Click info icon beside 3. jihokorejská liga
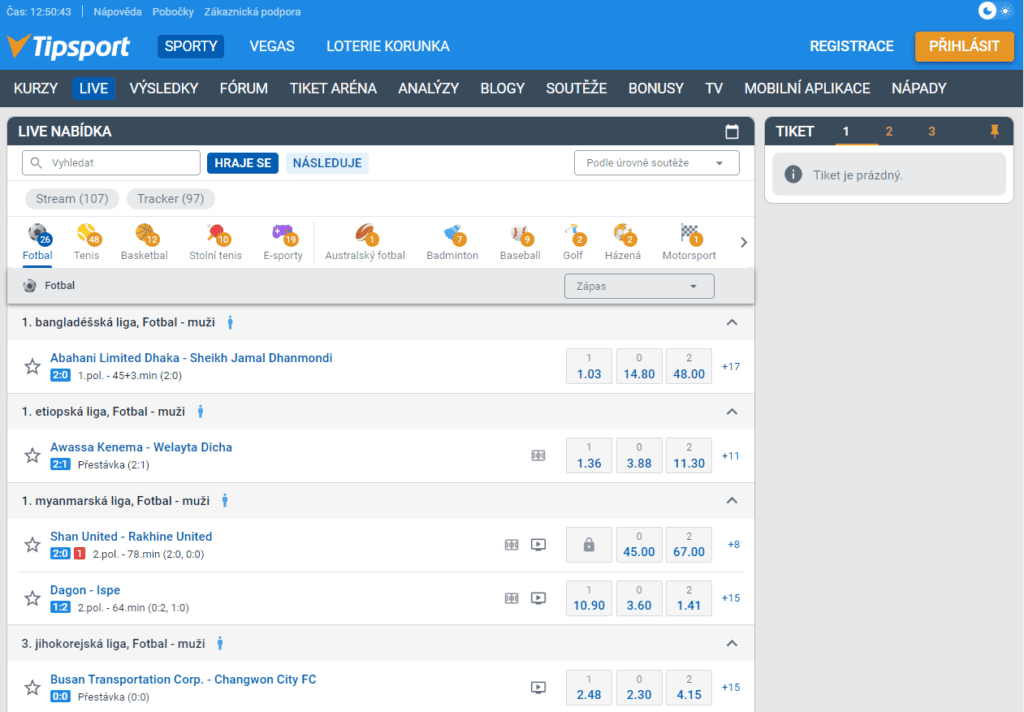This screenshot has width=1024, height=712. pyautogui.click(x=220, y=643)
